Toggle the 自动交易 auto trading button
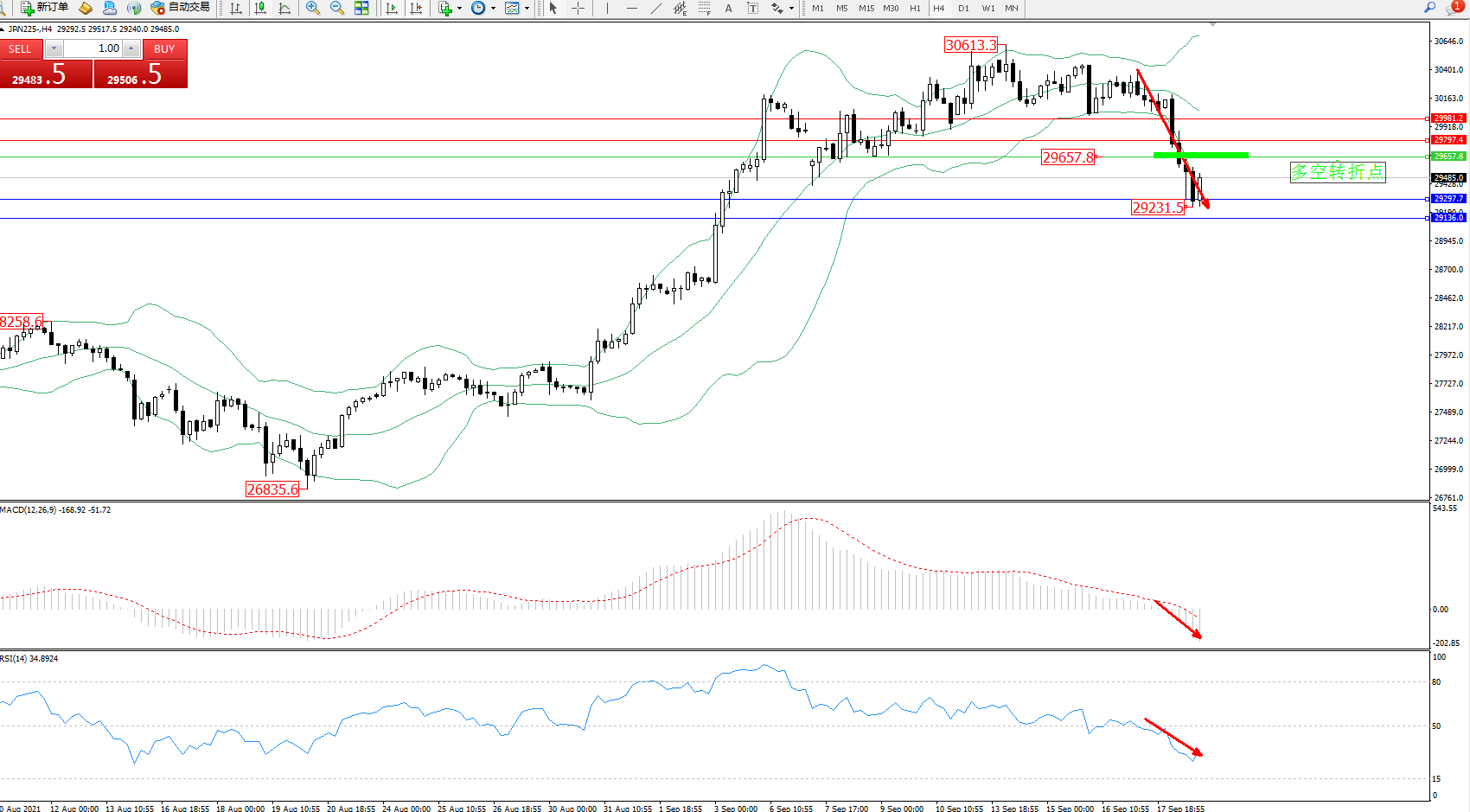The width and height of the screenshot is (1470, 812). click(180, 8)
